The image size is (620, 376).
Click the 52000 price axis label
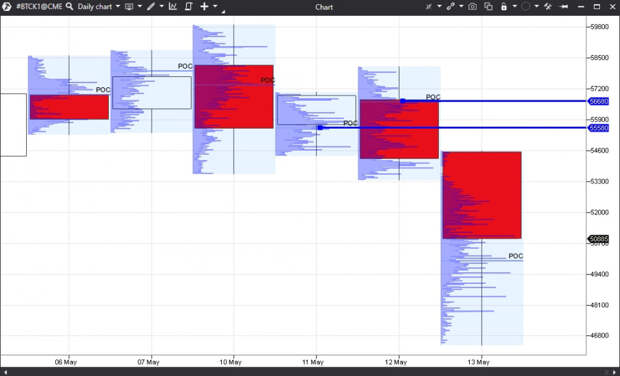(x=599, y=212)
